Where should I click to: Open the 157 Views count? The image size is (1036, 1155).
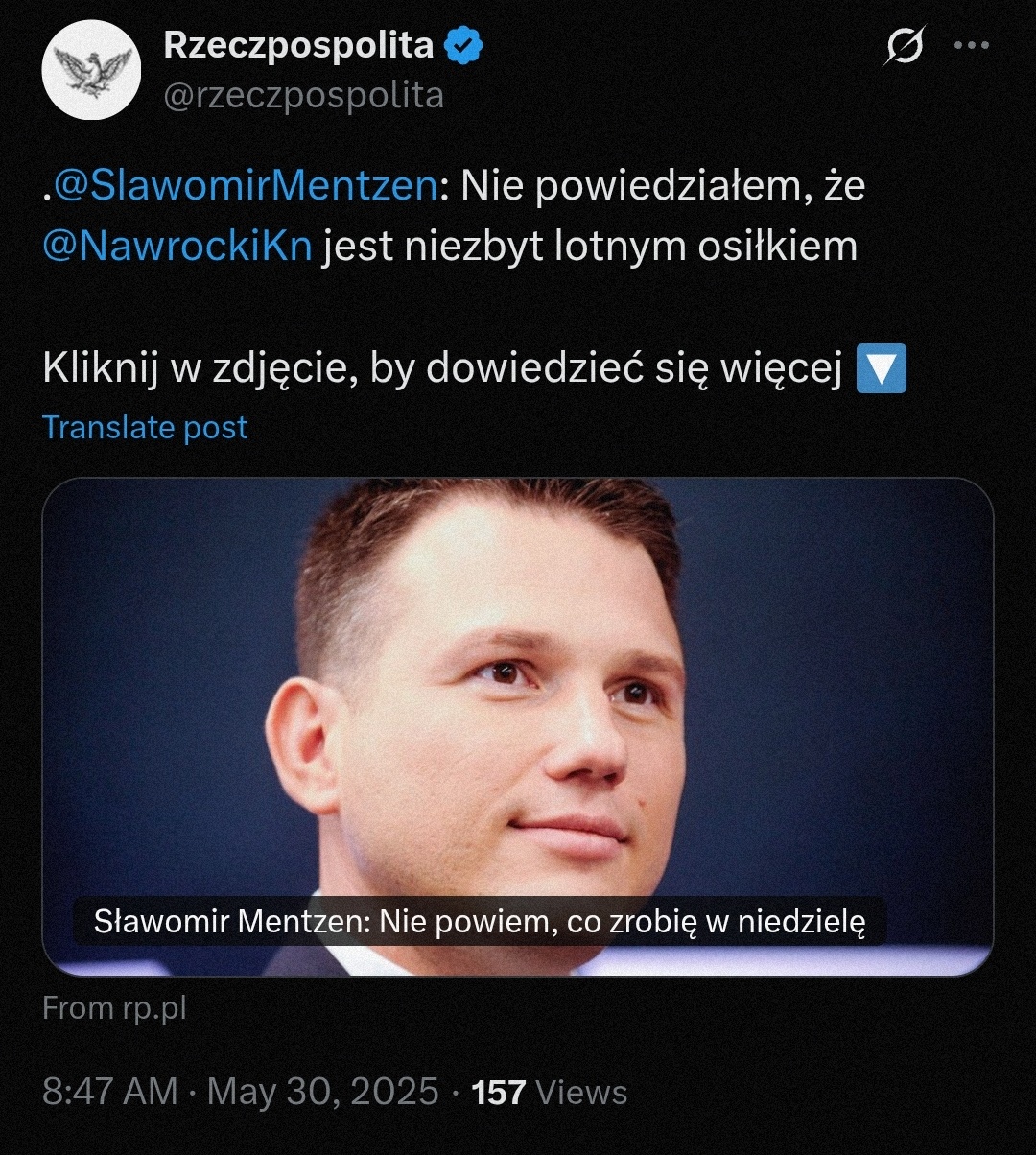pos(550,1092)
